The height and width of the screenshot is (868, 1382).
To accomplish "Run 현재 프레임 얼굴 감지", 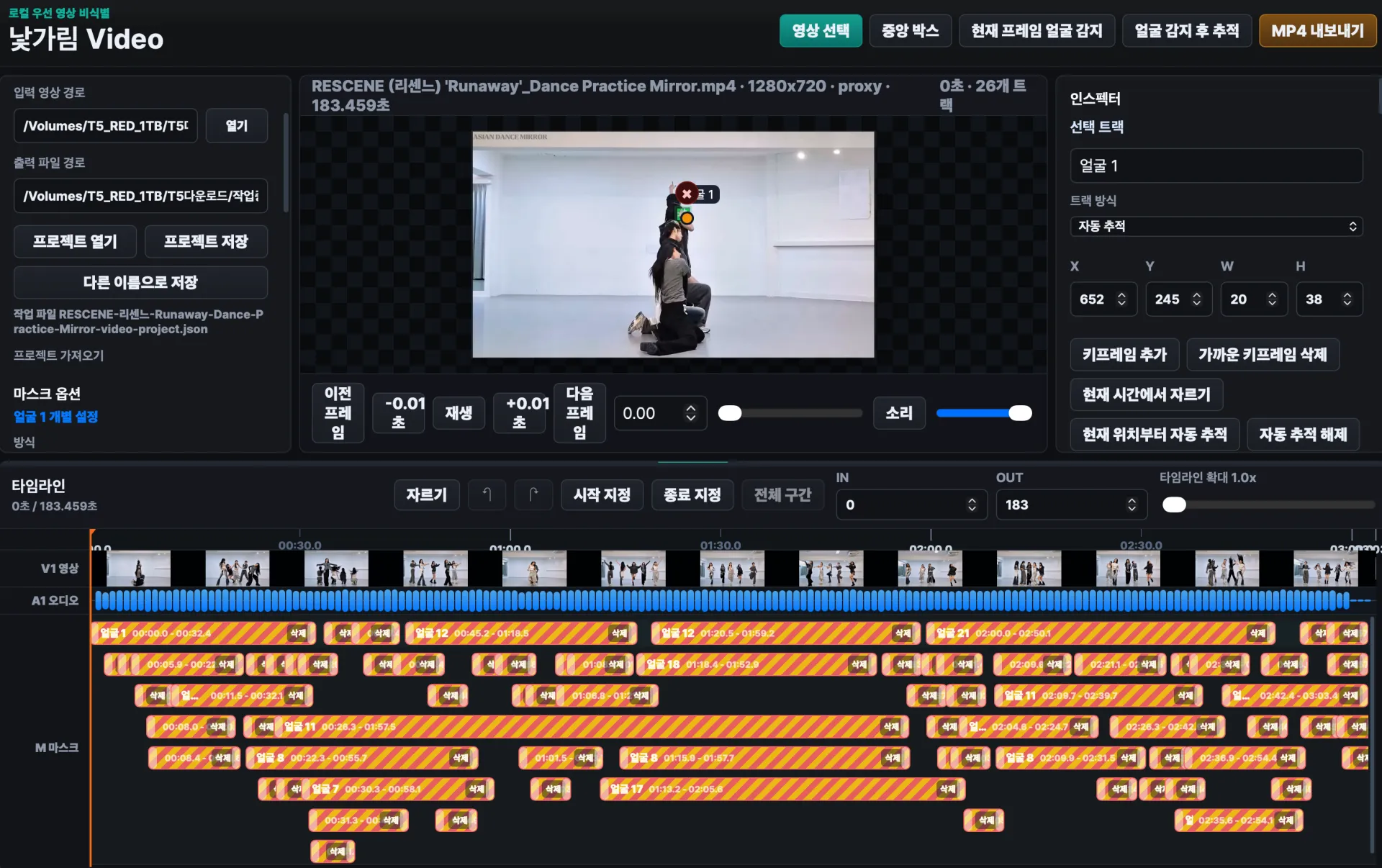I will point(1036,31).
